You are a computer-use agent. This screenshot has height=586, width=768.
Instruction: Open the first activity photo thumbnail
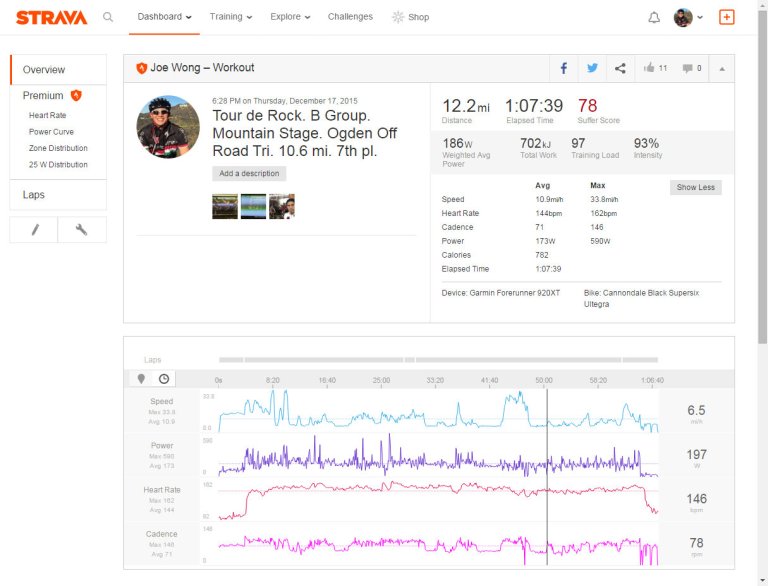pyautogui.click(x=225, y=206)
